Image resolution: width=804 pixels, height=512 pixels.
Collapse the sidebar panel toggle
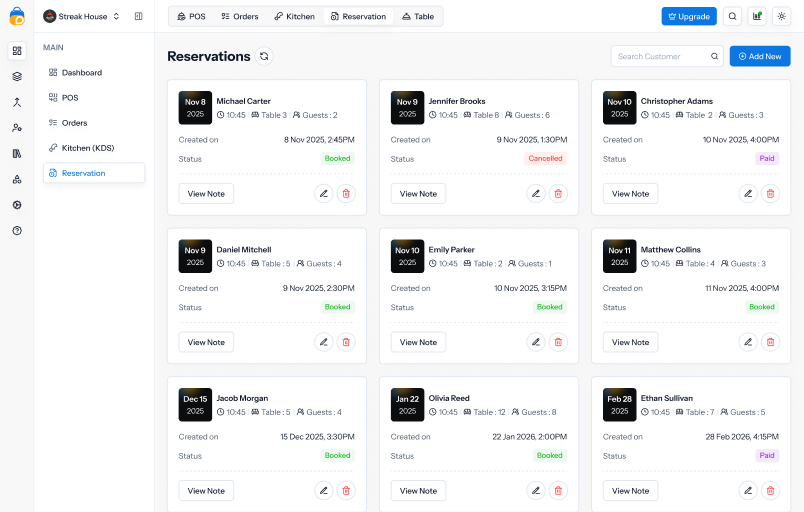(x=138, y=16)
